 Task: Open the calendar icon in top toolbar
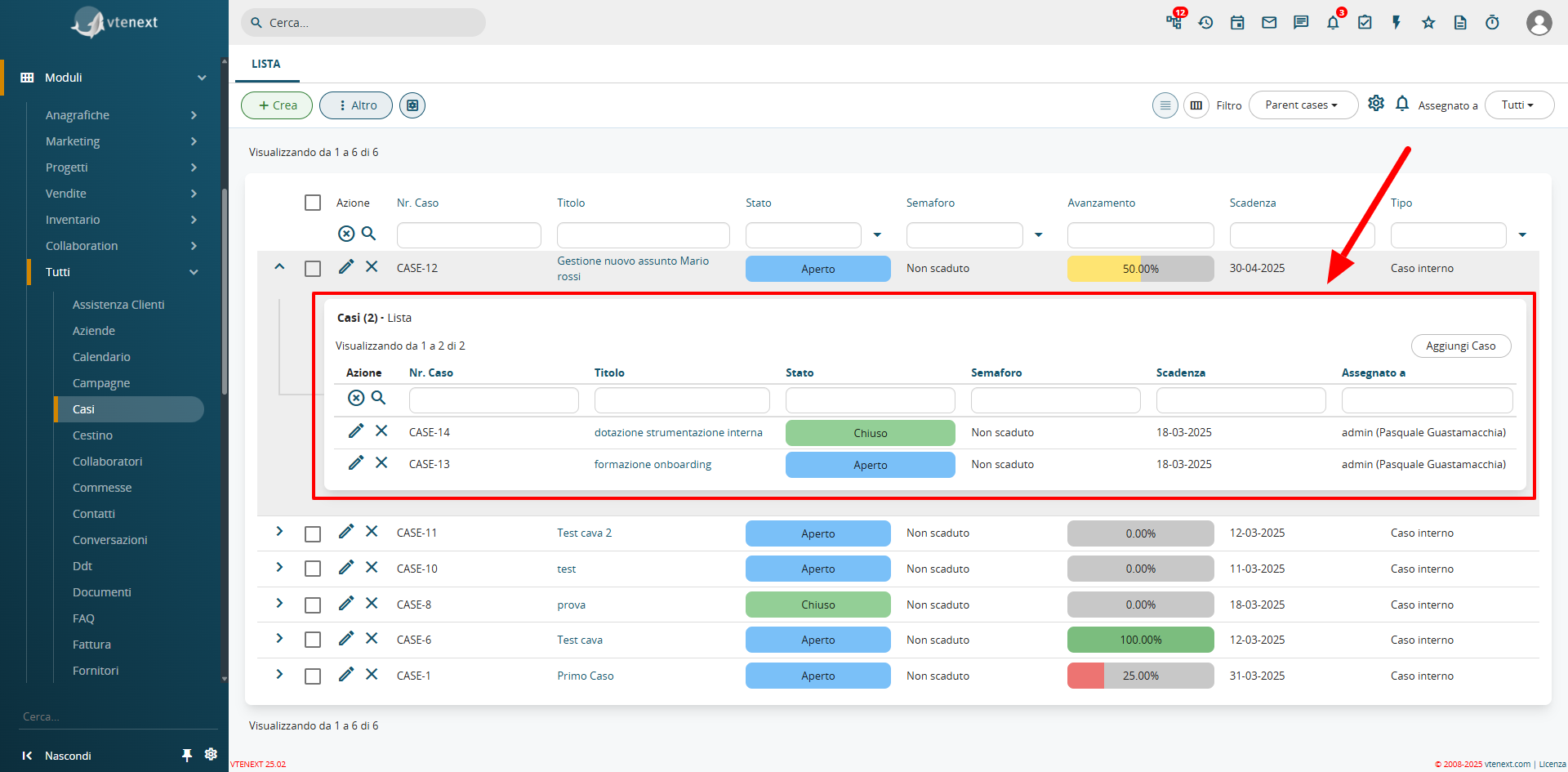1237,23
